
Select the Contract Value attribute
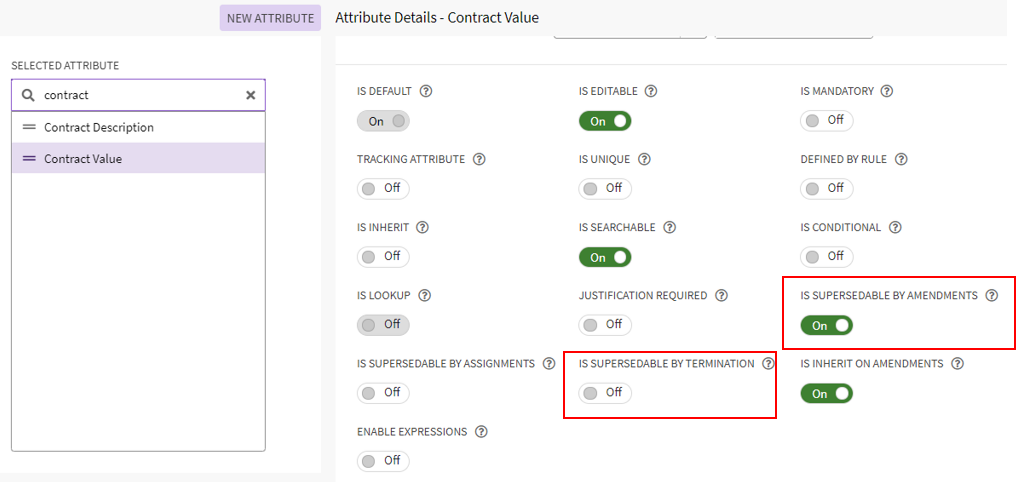(83, 158)
